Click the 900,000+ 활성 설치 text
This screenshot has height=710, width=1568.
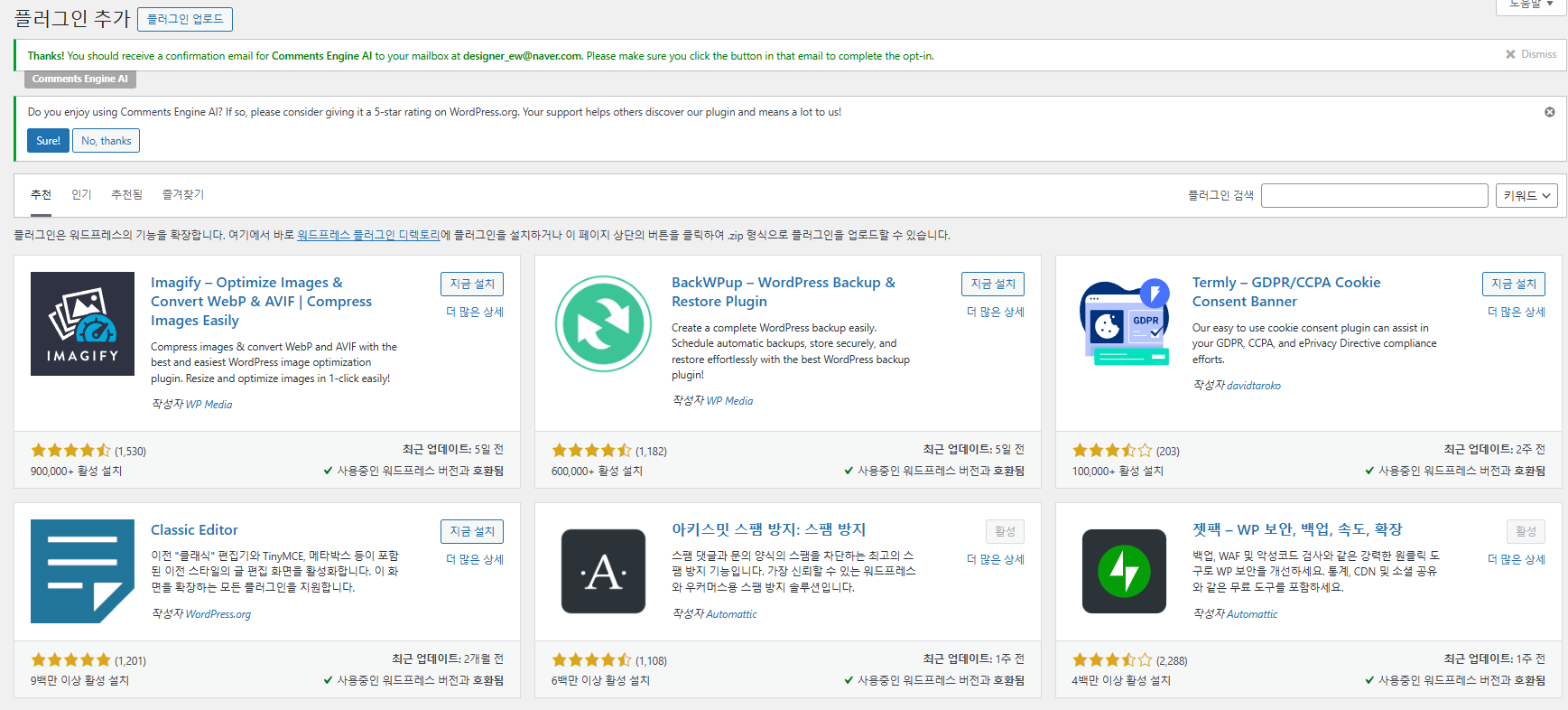click(x=76, y=472)
